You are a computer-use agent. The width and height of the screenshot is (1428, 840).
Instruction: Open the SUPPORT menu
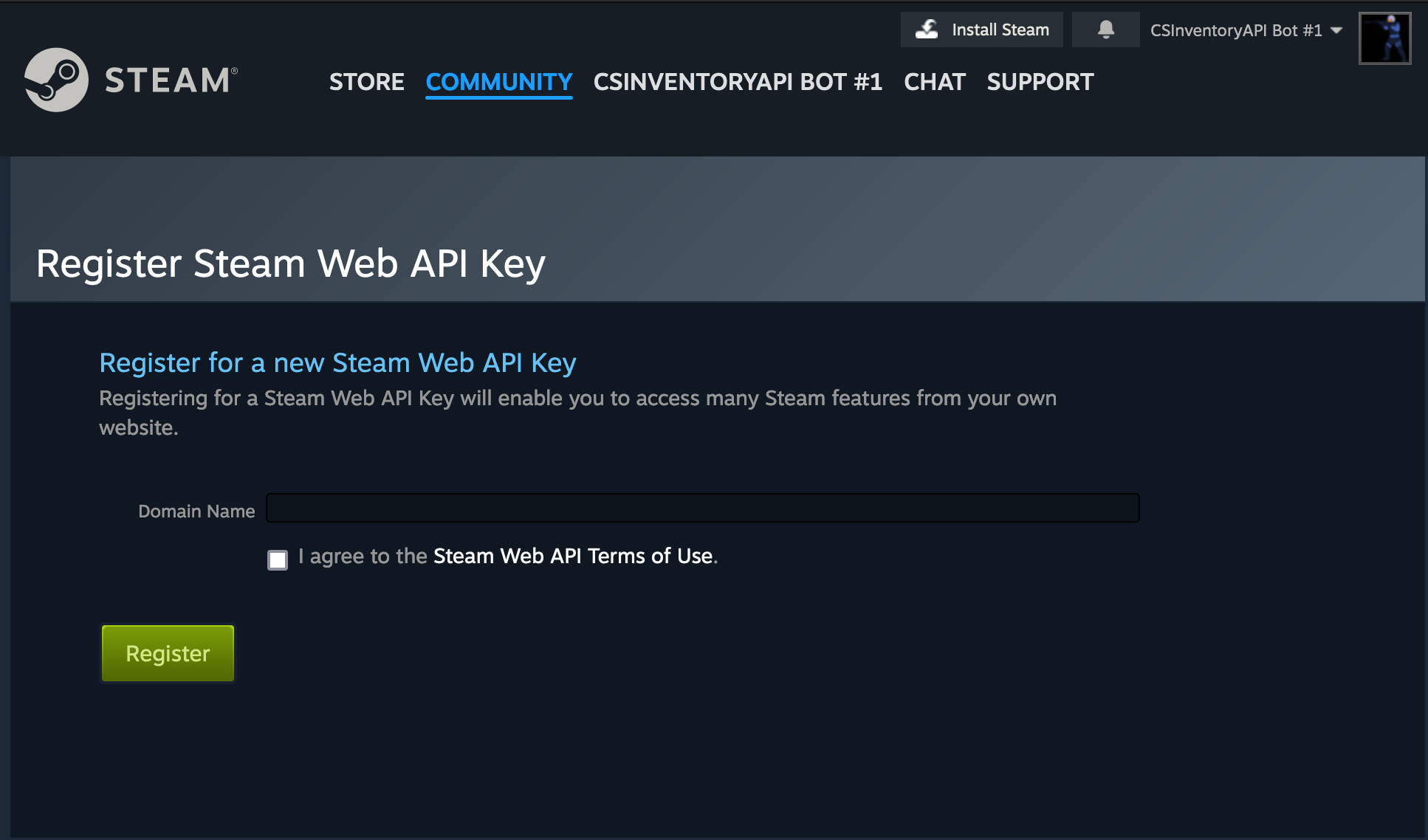pyautogui.click(x=1040, y=82)
